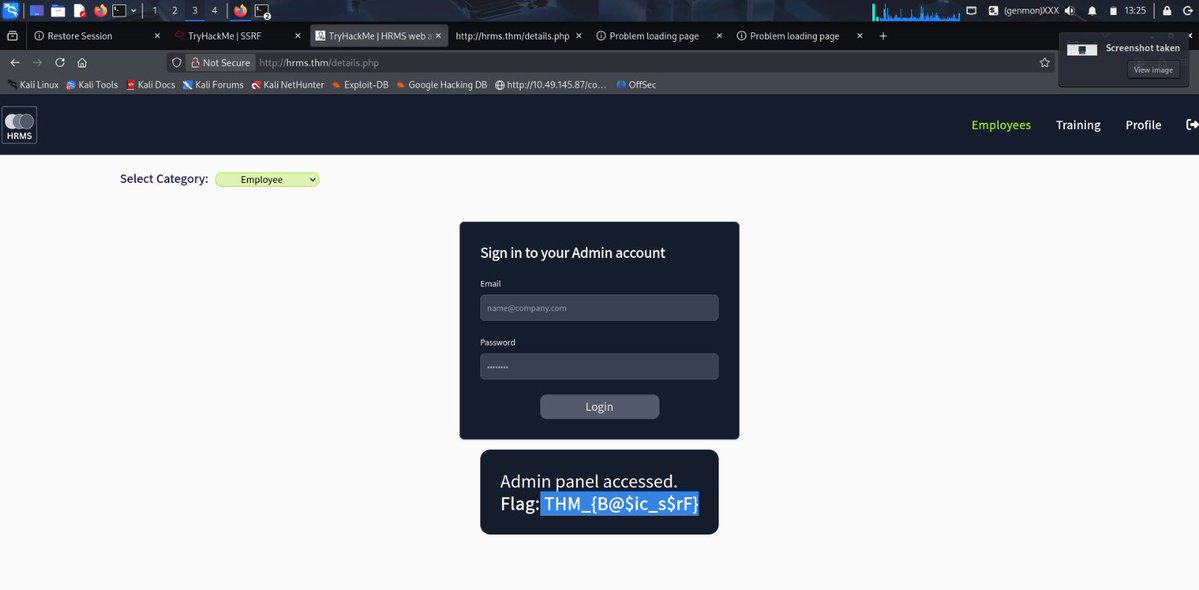
Task: Click the Screenshot taken notification thumbnail
Action: pos(1081,49)
